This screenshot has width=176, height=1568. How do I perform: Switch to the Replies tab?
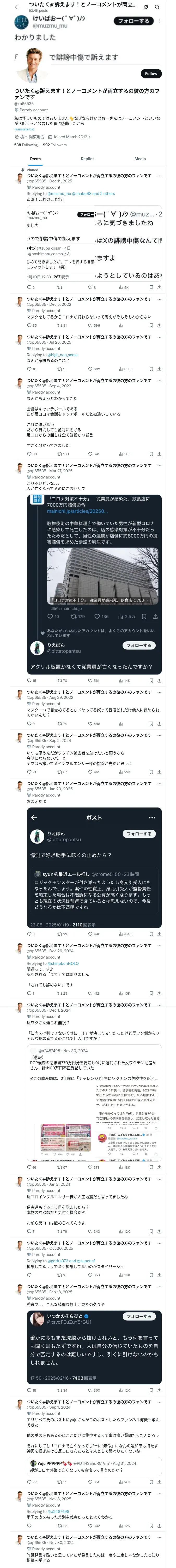[87, 159]
